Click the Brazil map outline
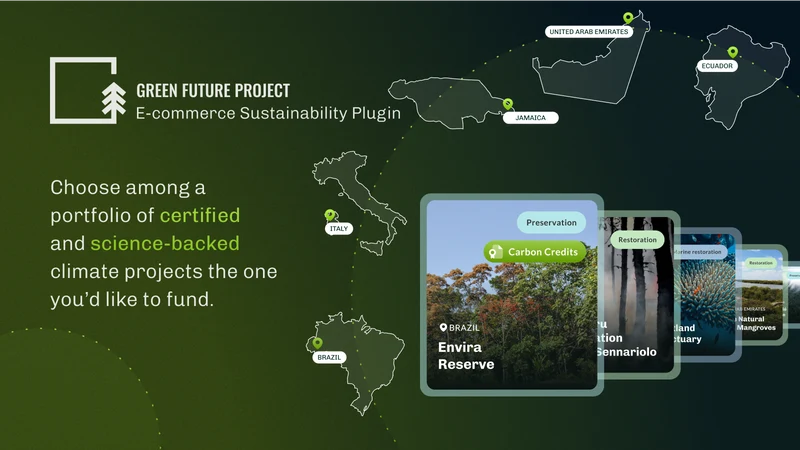800x450 pixels. (357, 363)
